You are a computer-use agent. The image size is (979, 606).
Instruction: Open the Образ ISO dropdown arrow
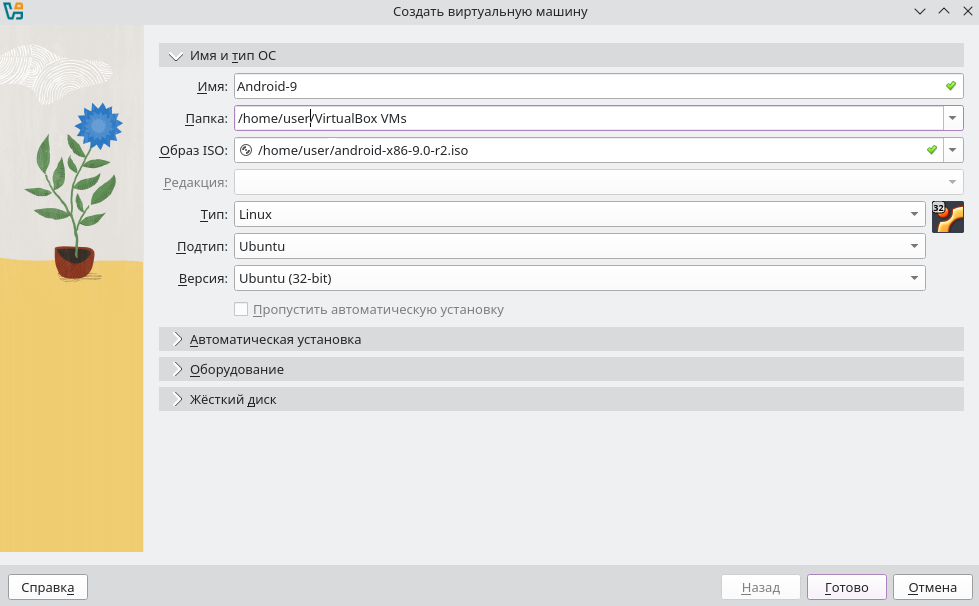point(953,150)
